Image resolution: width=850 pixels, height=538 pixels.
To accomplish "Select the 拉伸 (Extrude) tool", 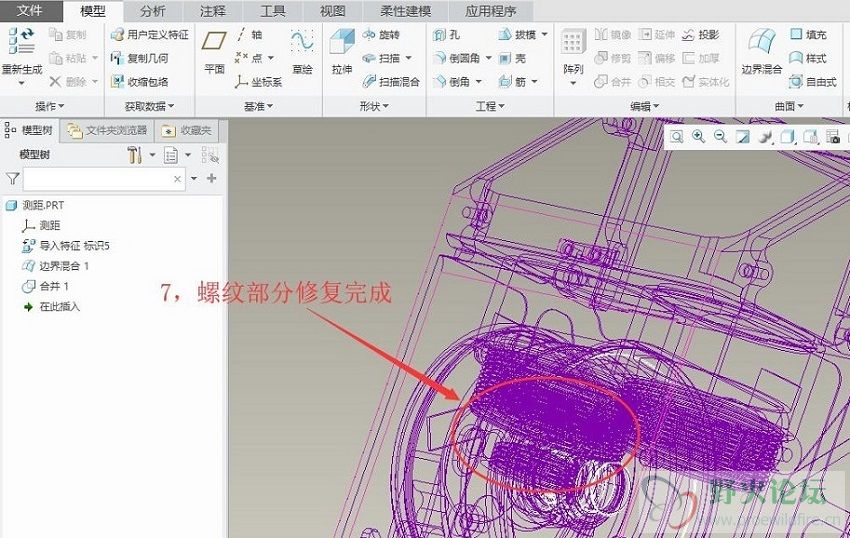I will pyautogui.click(x=342, y=52).
